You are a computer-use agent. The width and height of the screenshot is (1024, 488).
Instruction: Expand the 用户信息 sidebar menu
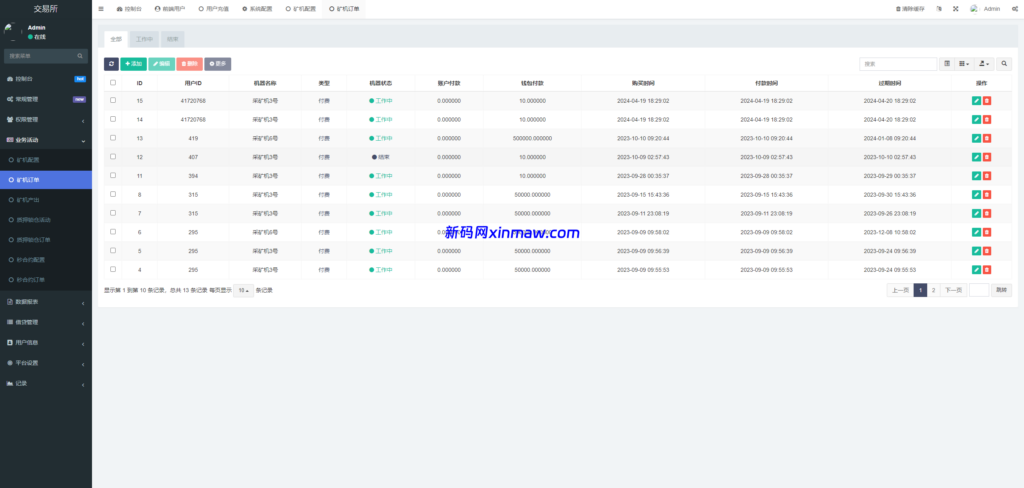(x=46, y=342)
